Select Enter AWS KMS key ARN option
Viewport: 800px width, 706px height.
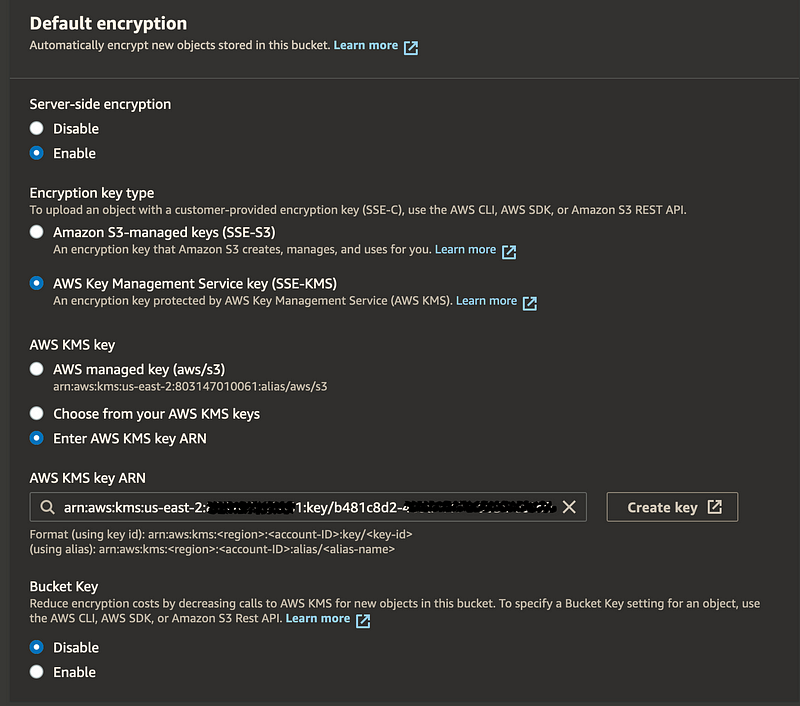[37, 438]
